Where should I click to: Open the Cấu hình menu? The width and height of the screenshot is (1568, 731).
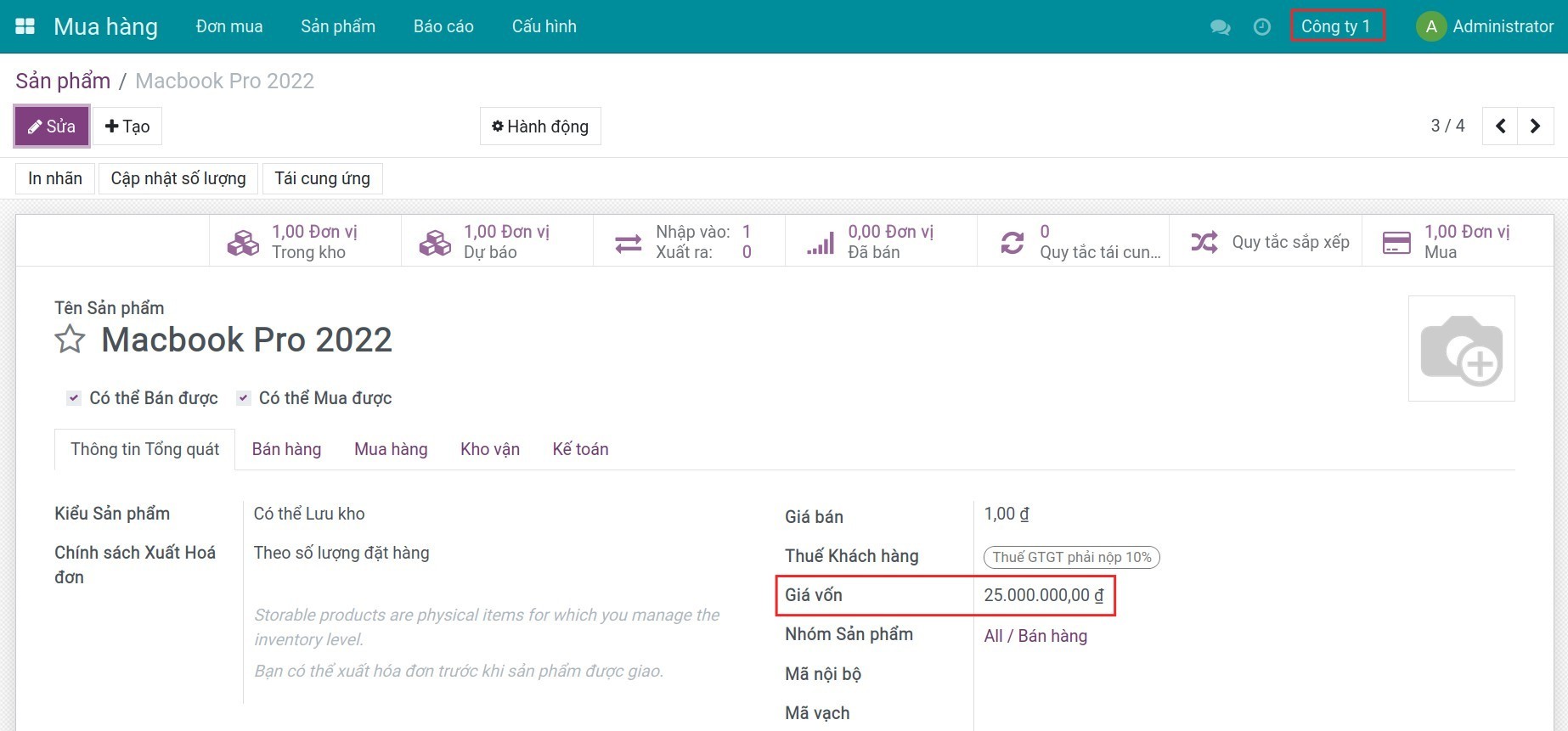pos(544,26)
